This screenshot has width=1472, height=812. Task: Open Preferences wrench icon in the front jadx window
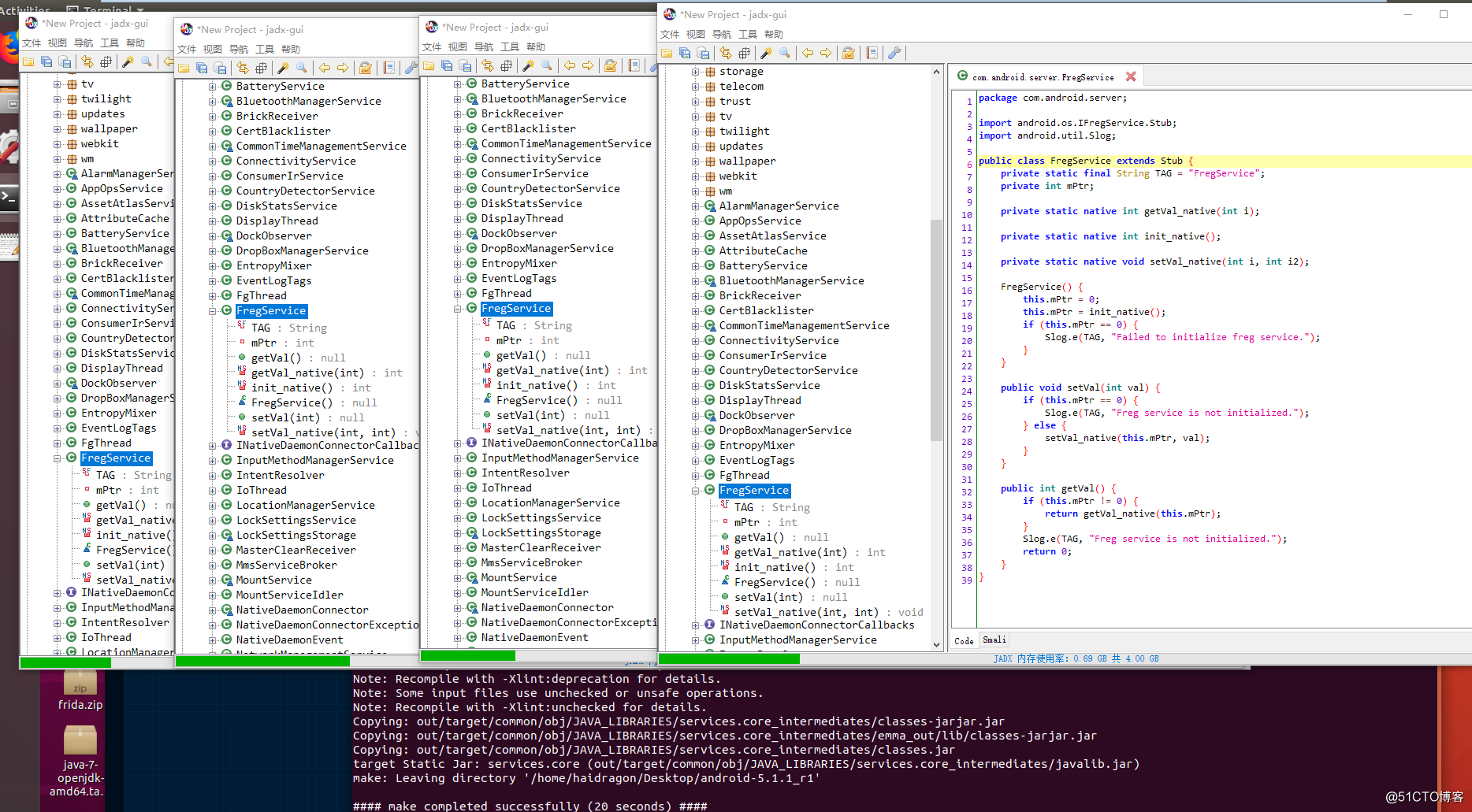894,53
